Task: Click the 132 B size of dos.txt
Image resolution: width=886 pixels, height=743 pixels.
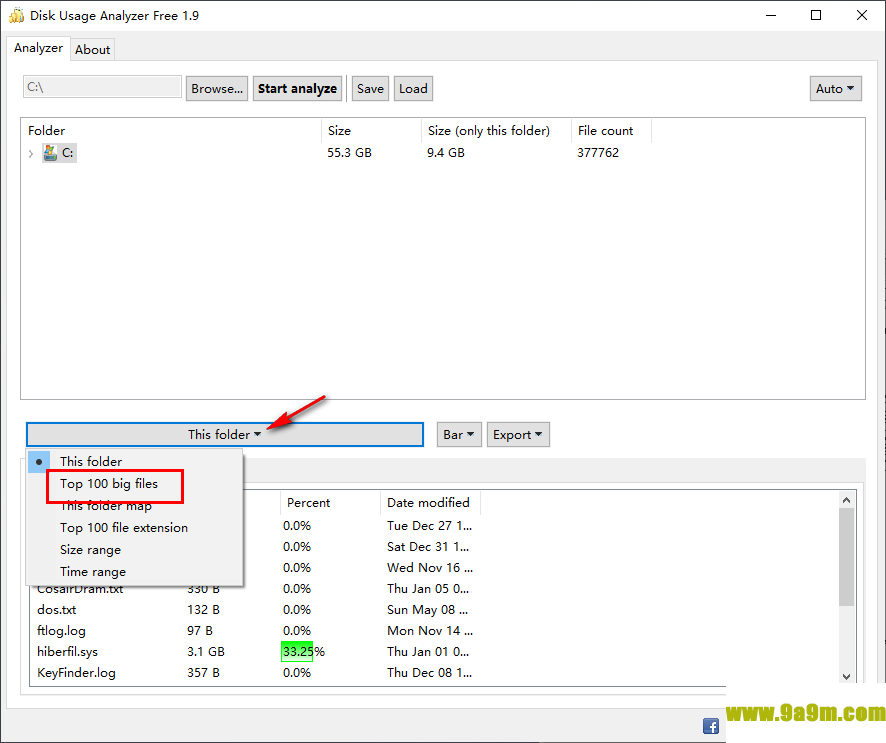Action: pos(203,610)
